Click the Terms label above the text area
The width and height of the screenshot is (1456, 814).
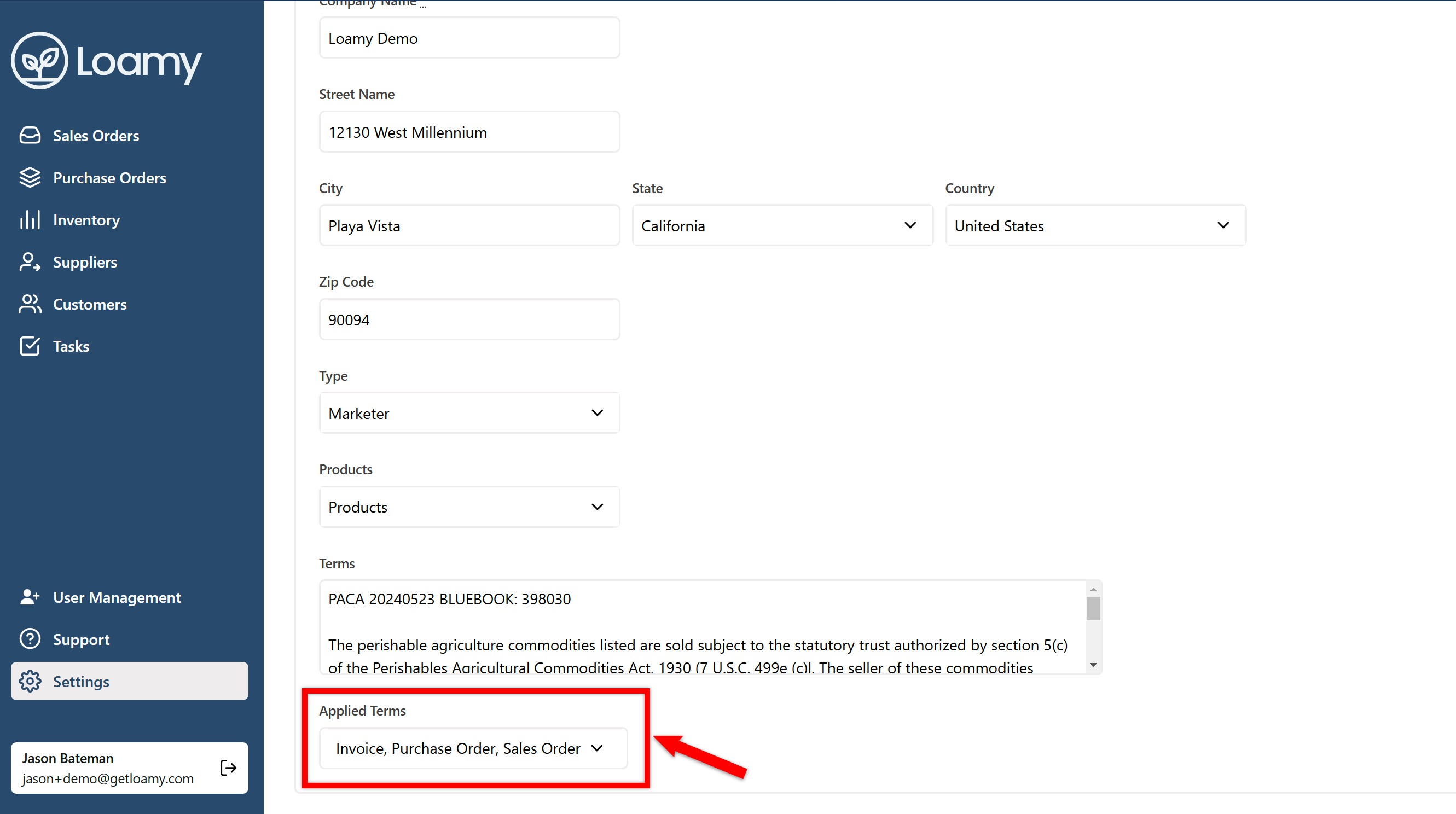click(337, 563)
